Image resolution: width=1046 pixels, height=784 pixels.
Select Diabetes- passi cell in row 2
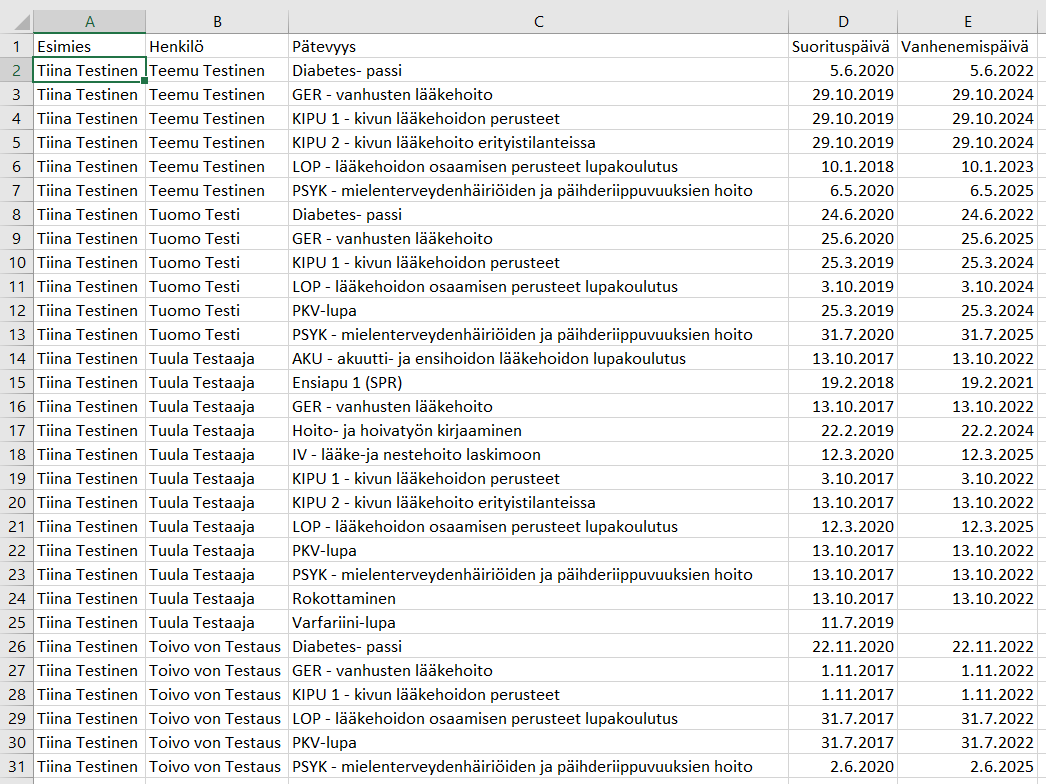(538, 70)
